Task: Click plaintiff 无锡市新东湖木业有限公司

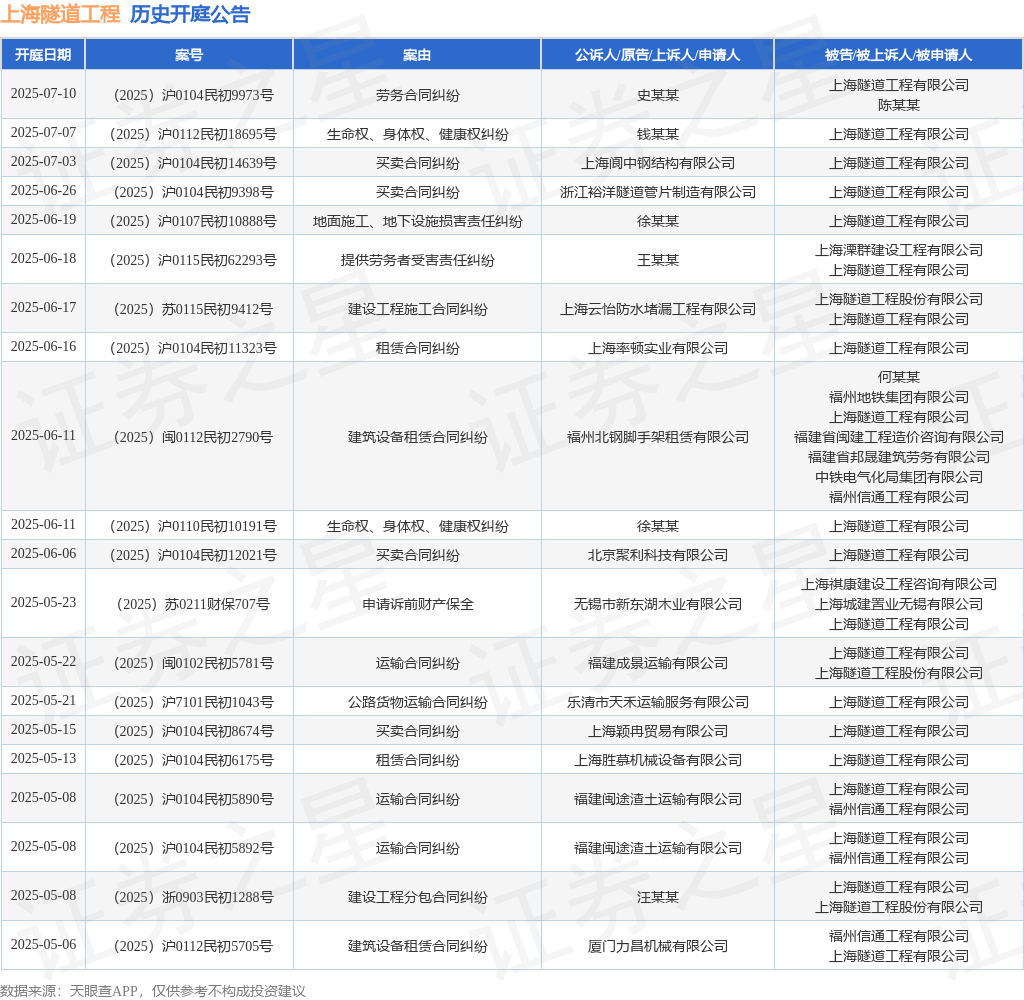Action: [x=658, y=605]
